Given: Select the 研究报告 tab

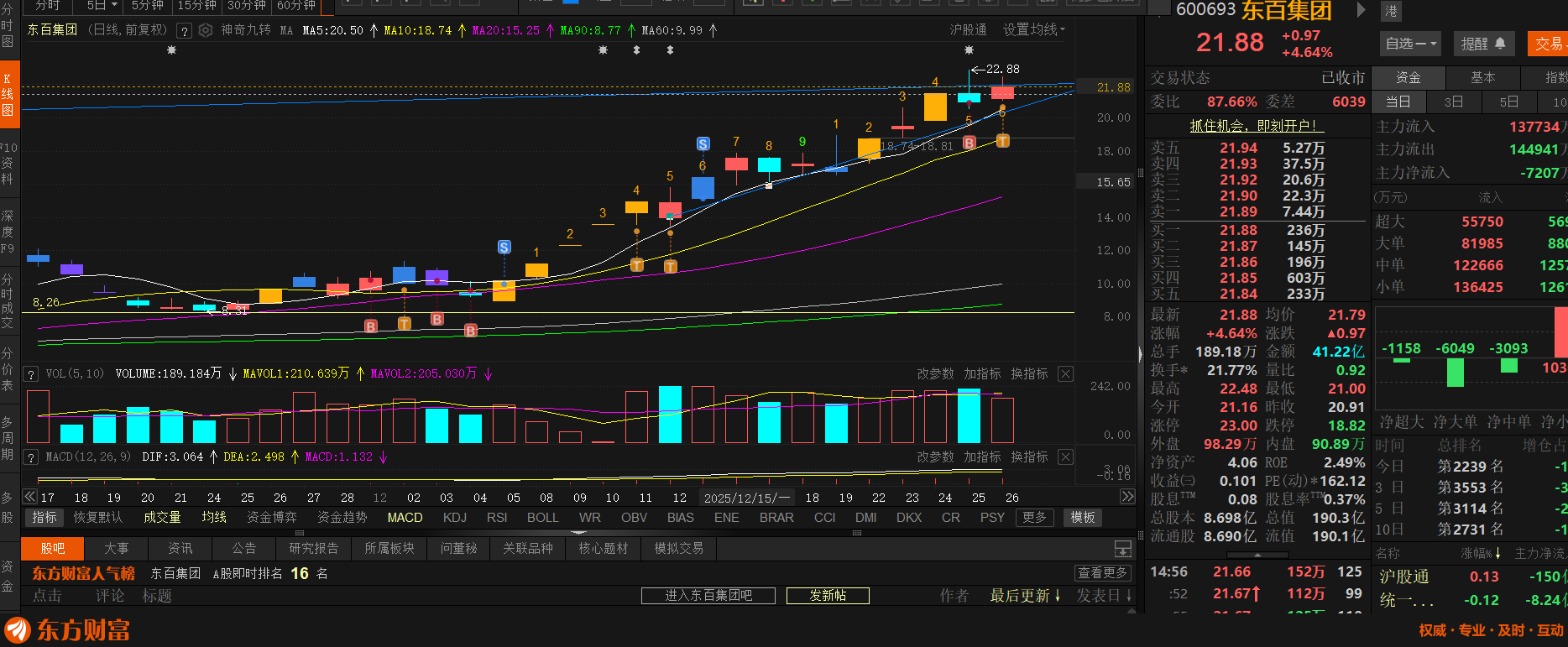Looking at the screenshot, I should [313, 549].
